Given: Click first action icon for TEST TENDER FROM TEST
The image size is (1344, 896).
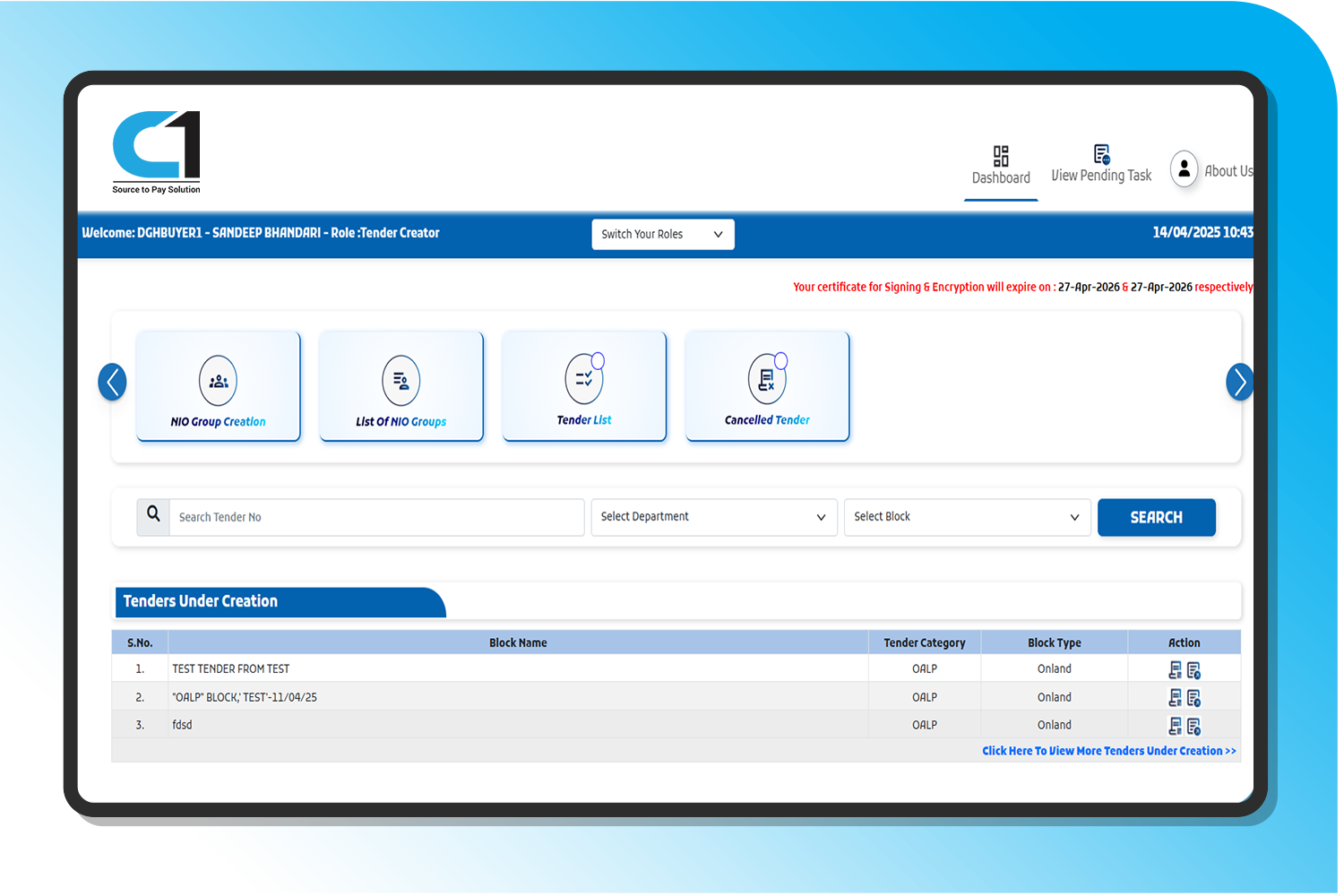Looking at the screenshot, I should (1175, 670).
